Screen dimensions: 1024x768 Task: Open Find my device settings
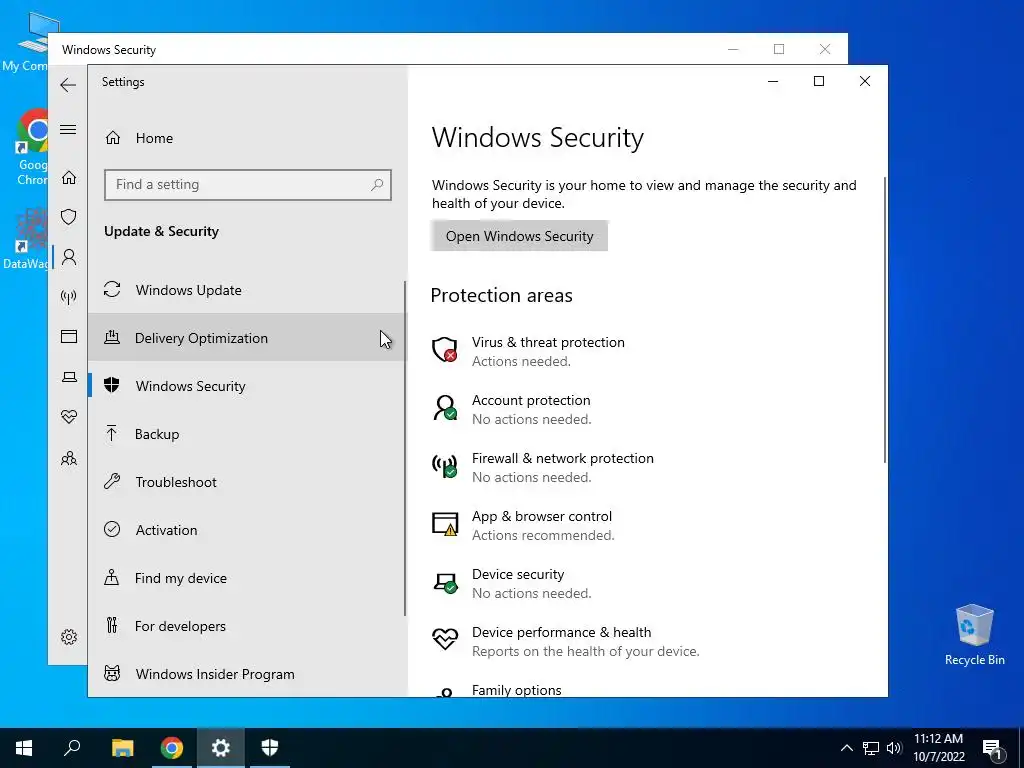tap(246, 578)
